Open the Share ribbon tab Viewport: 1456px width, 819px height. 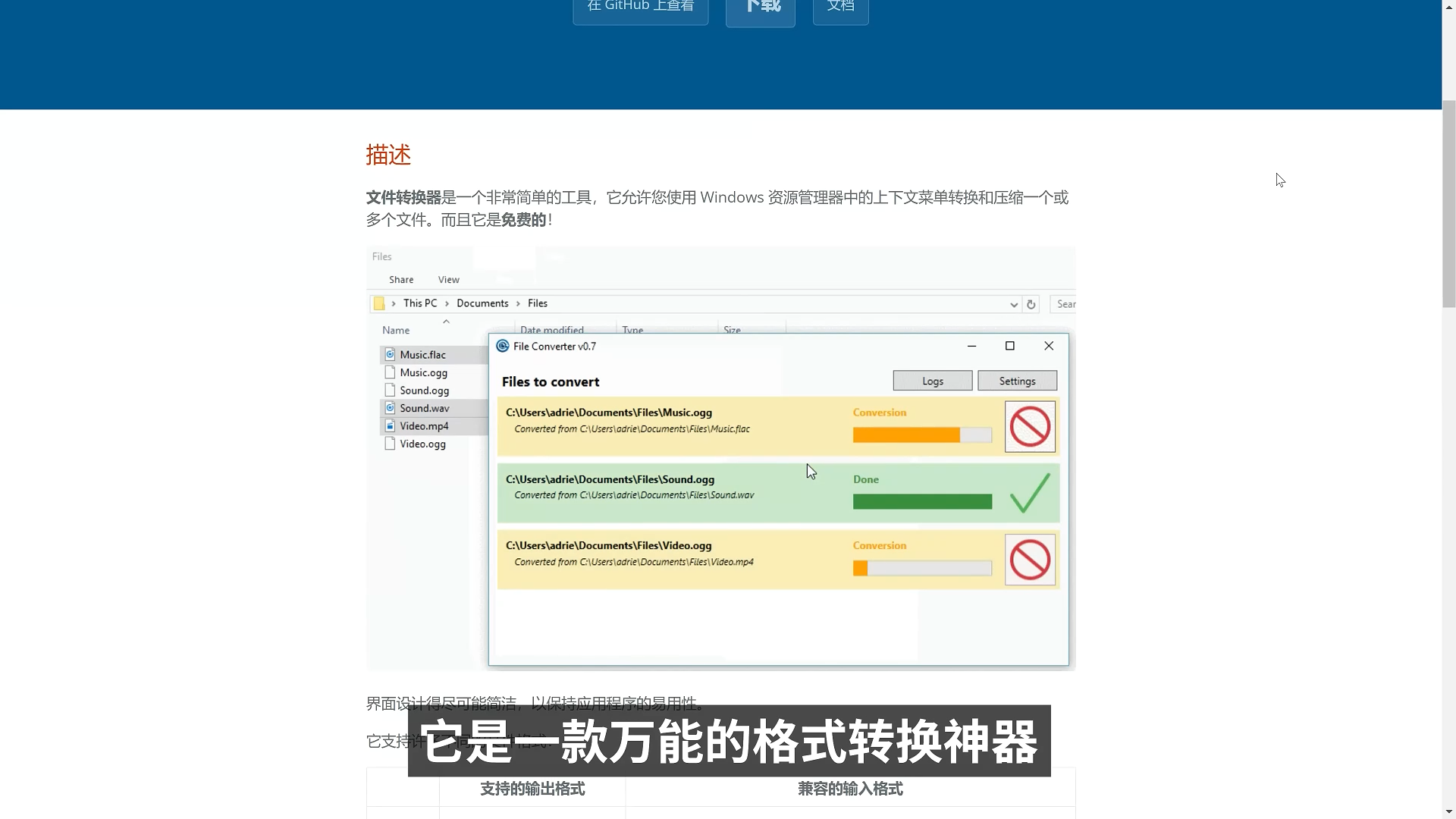pyautogui.click(x=401, y=280)
